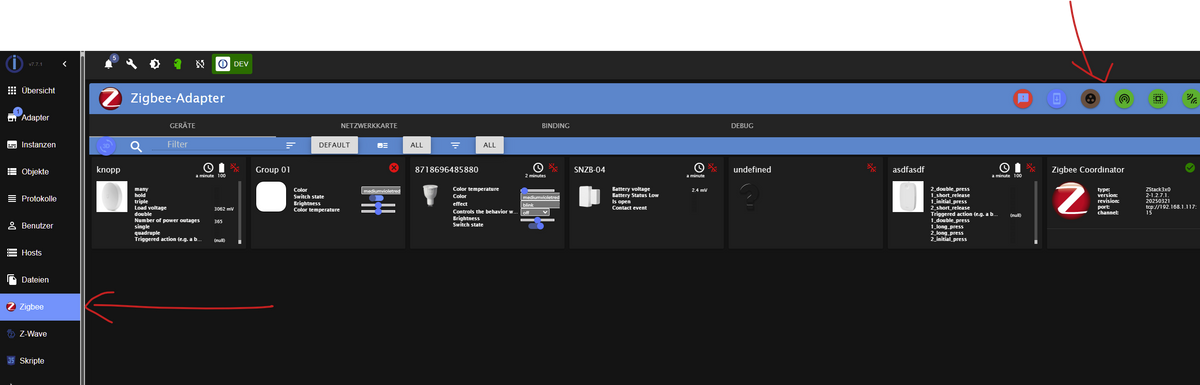The height and width of the screenshot is (385, 1200).
Task: Click the green pairing broadcast icon
Action: coord(1125,99)
